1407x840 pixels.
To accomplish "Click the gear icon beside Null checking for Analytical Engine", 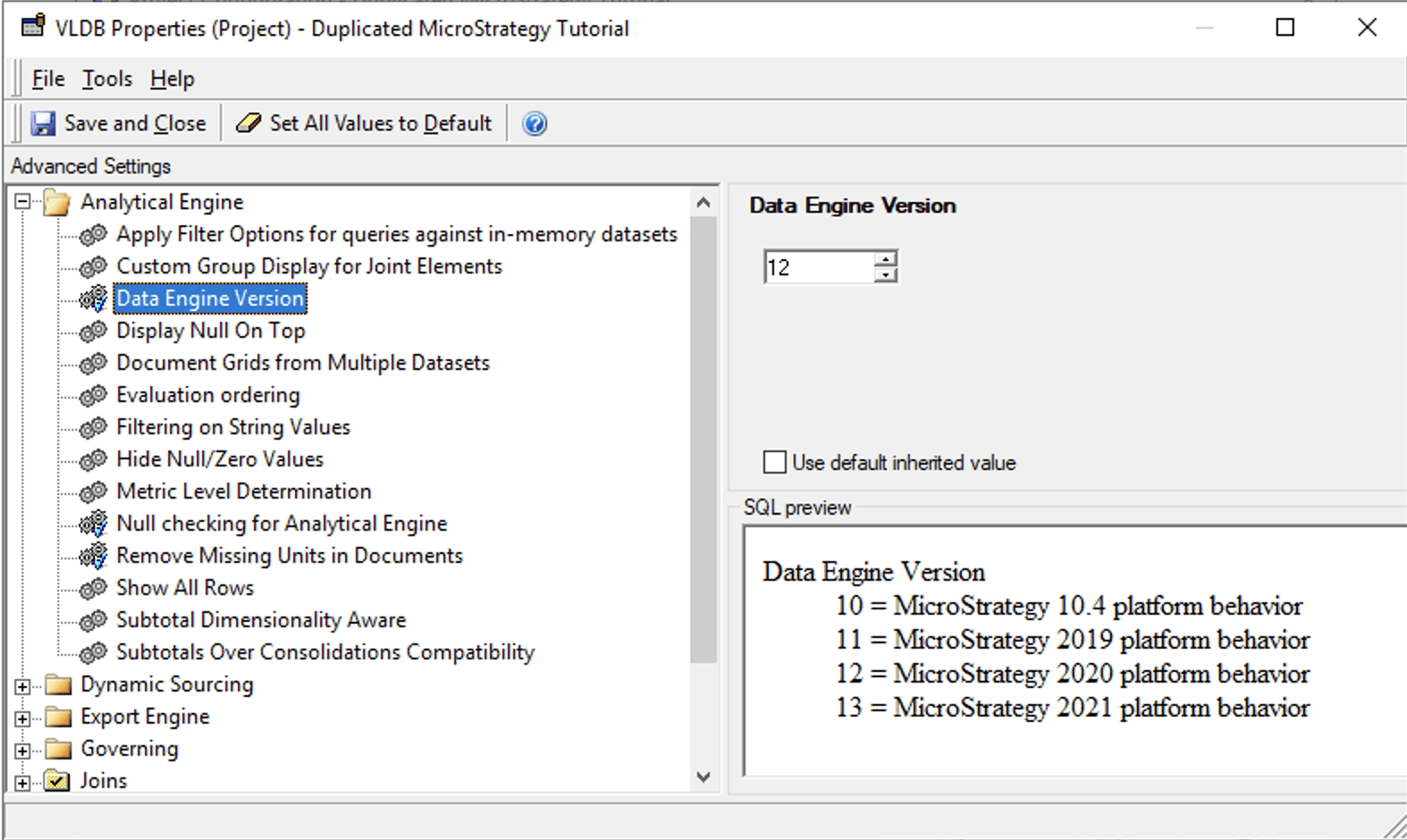I will [93, 524].
